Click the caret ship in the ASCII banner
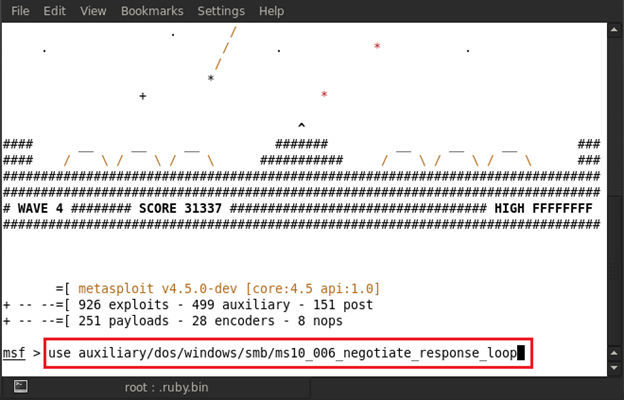Screen dimensions: 624x400 click(301, 126)
